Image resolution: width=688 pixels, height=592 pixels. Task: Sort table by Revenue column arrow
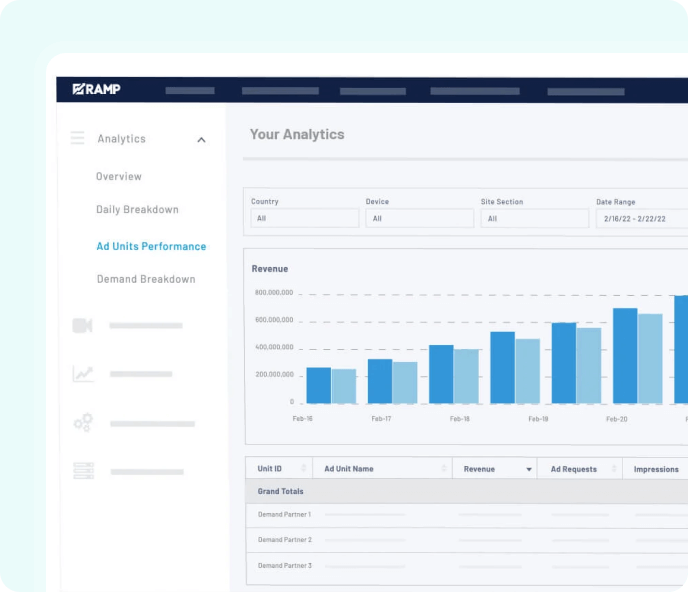528,469
